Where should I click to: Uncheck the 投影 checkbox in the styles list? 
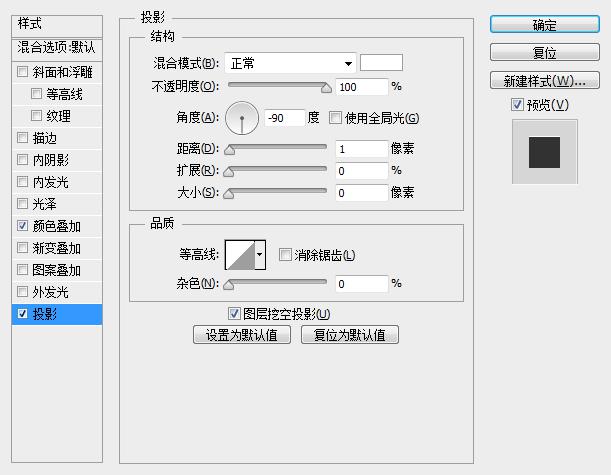(23, 314)
